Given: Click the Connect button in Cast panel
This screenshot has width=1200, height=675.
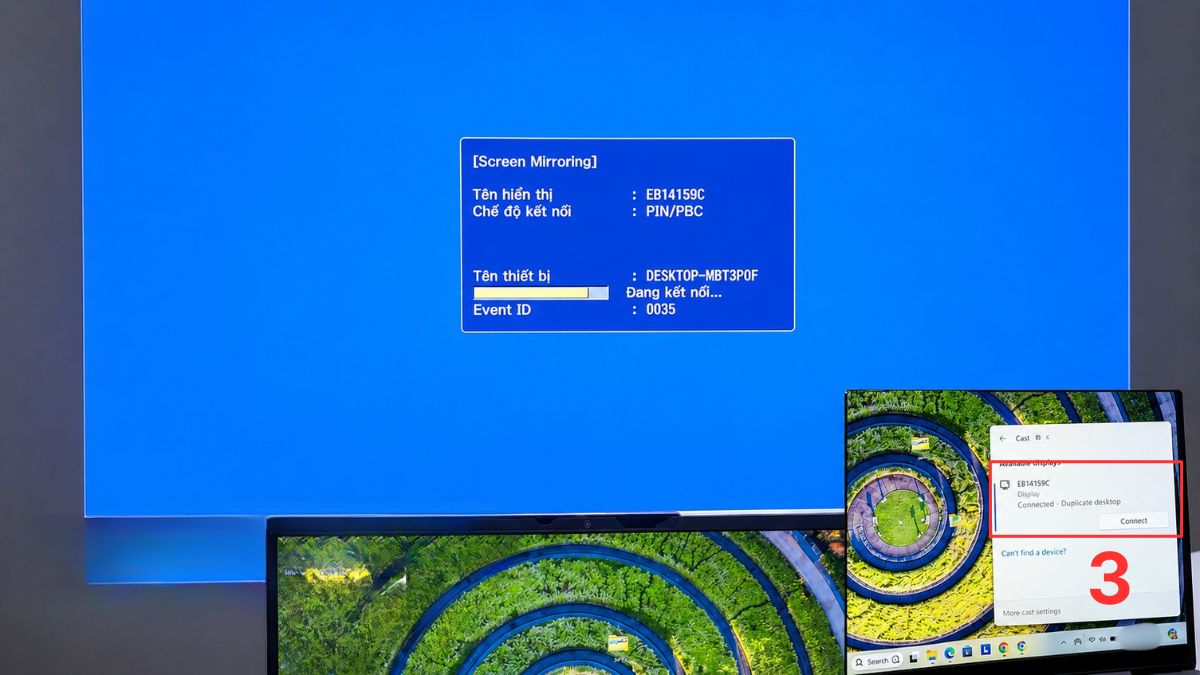Looking at the screenshot, I should [x=1133, y=521].
